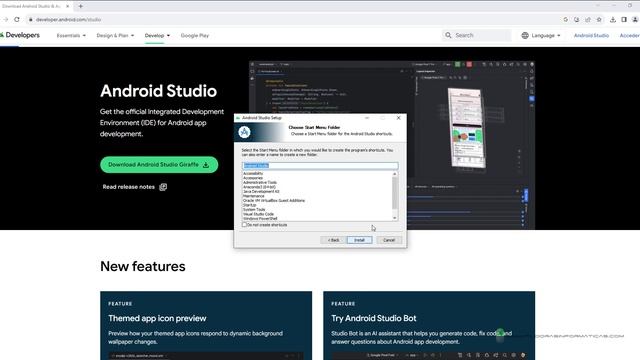640x360 pixels.
Task: Open the Android Studio header link
Action: point(591,36)
